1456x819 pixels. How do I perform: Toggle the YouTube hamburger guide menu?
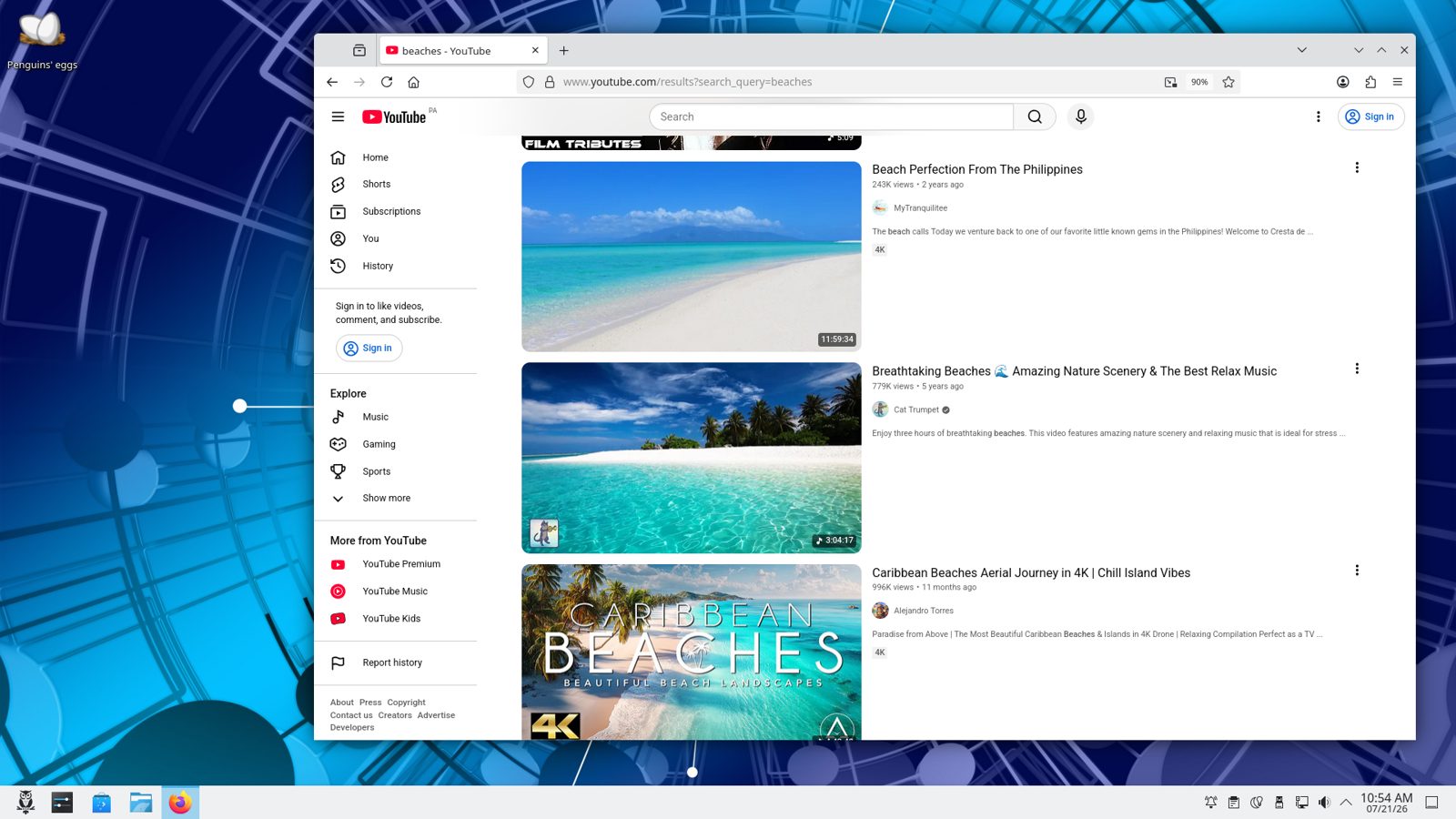338,116
